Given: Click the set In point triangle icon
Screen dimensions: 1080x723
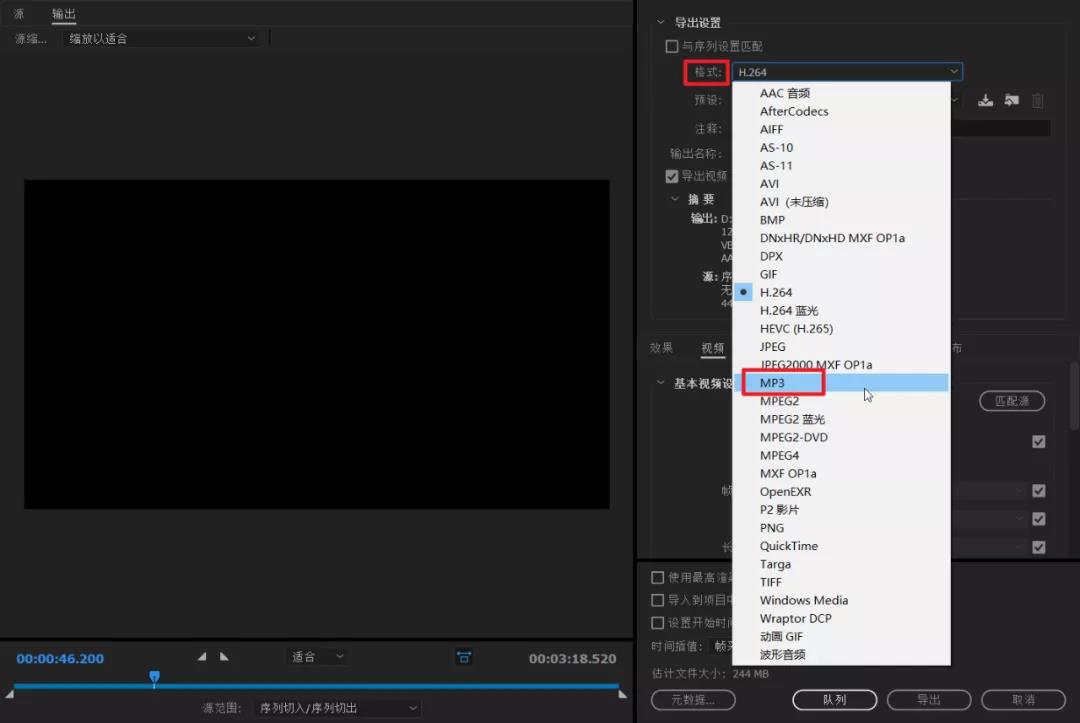Looking at the screenshot, I should coord(202,657).
